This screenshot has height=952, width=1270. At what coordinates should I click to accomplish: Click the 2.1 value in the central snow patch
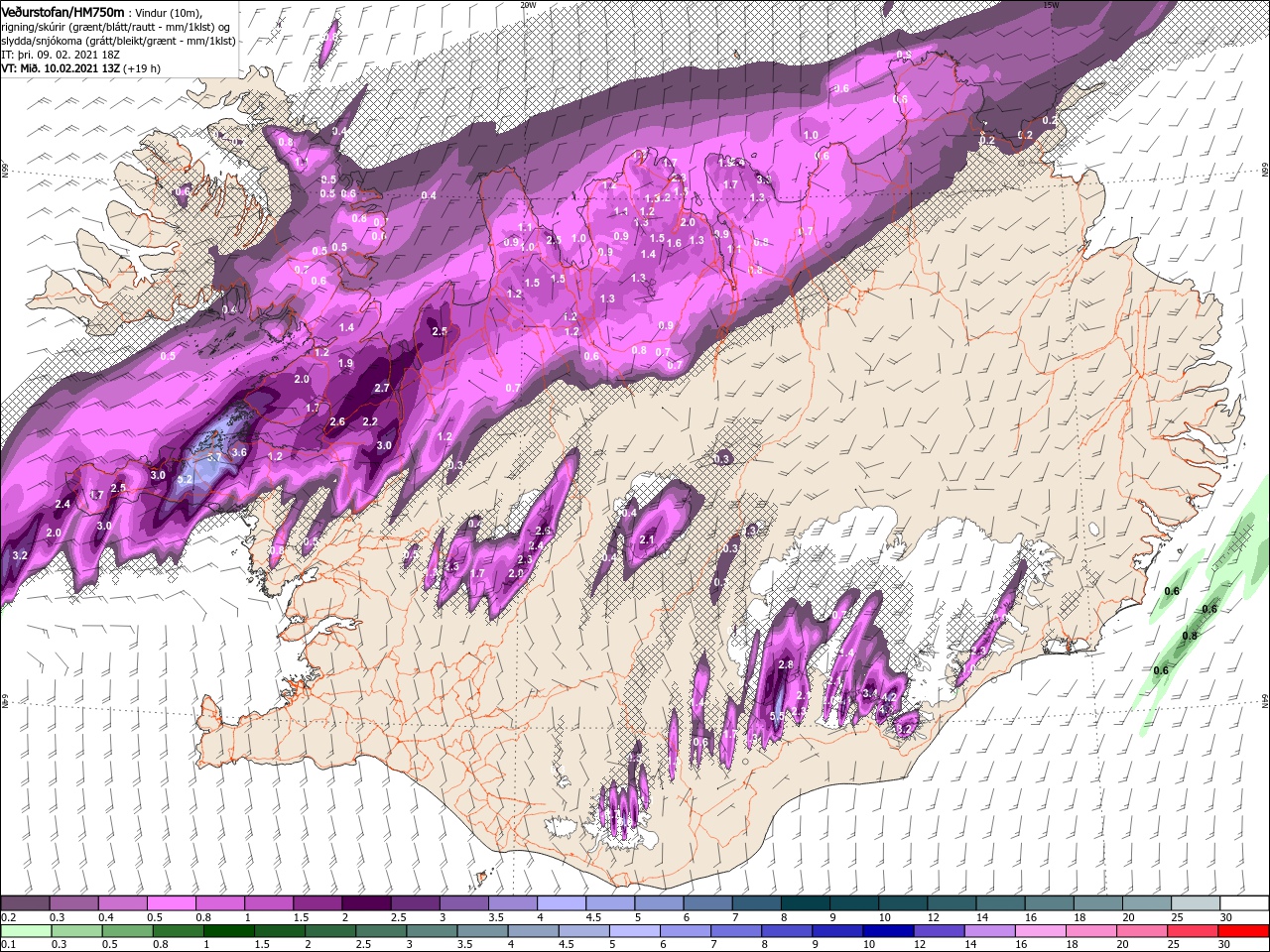point(648,539)
